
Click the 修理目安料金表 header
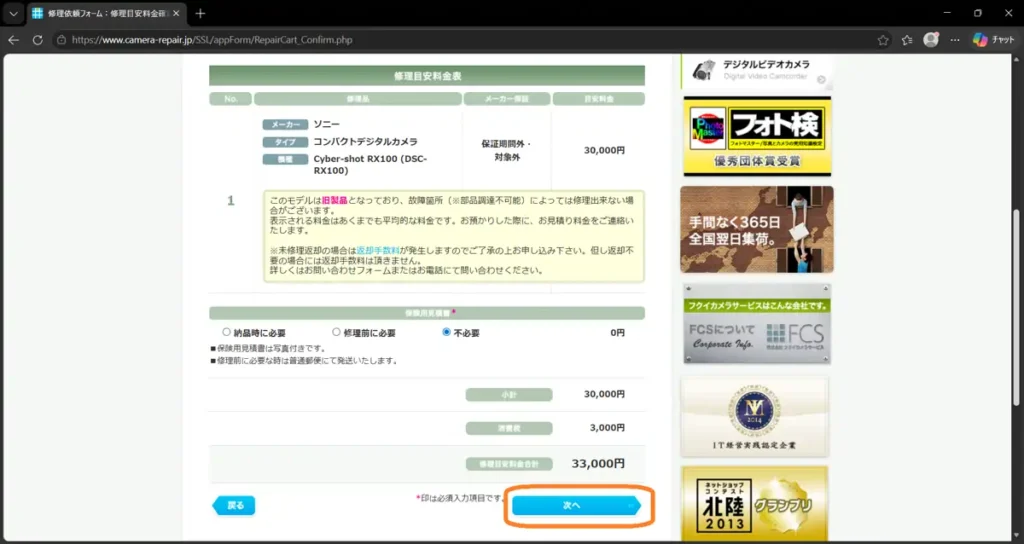[x=427, y=76]
